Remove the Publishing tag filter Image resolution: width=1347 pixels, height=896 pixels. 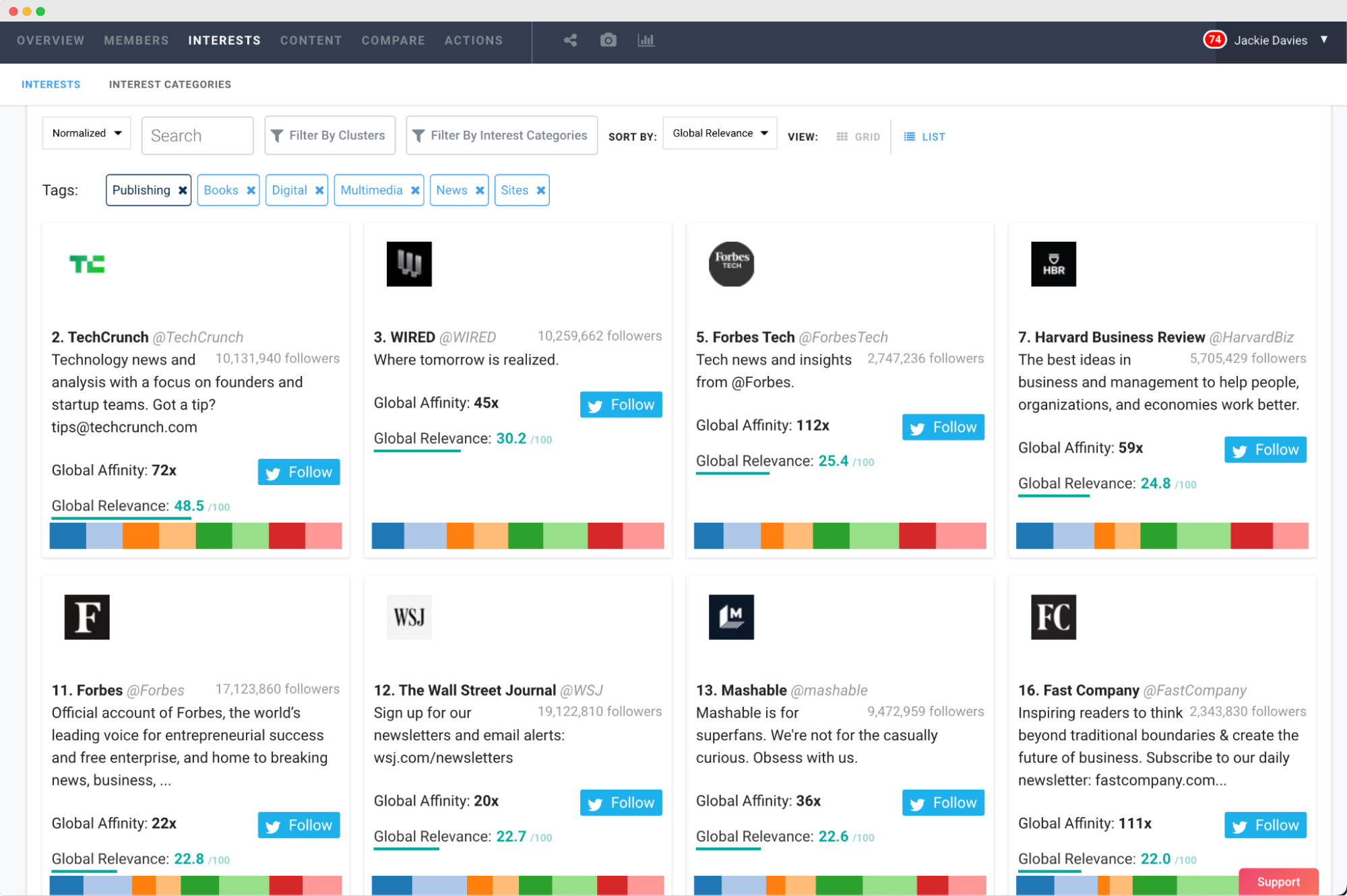pyautogui.click(x=181, y=189)
